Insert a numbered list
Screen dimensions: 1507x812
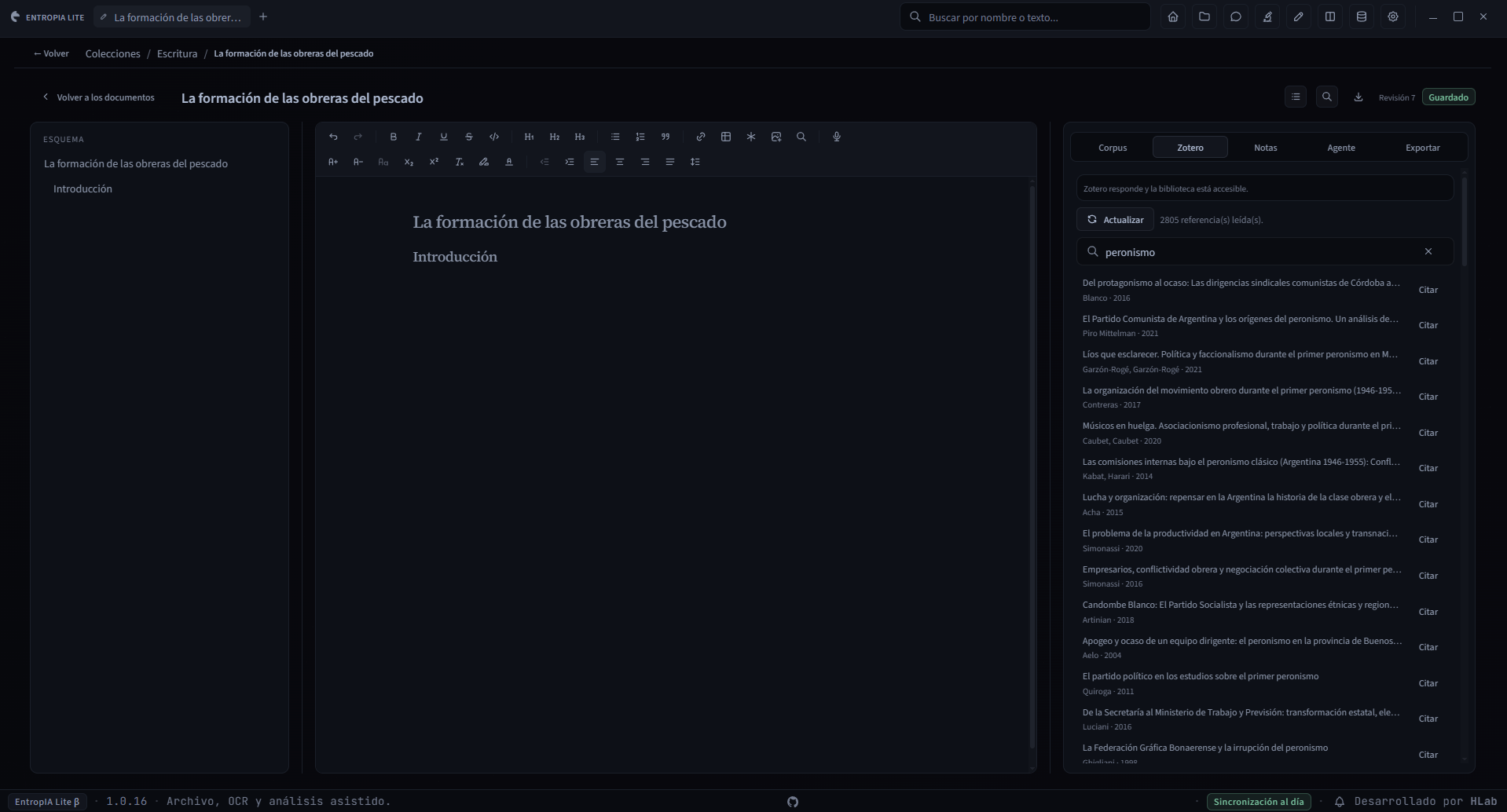(x=640, y=137)
